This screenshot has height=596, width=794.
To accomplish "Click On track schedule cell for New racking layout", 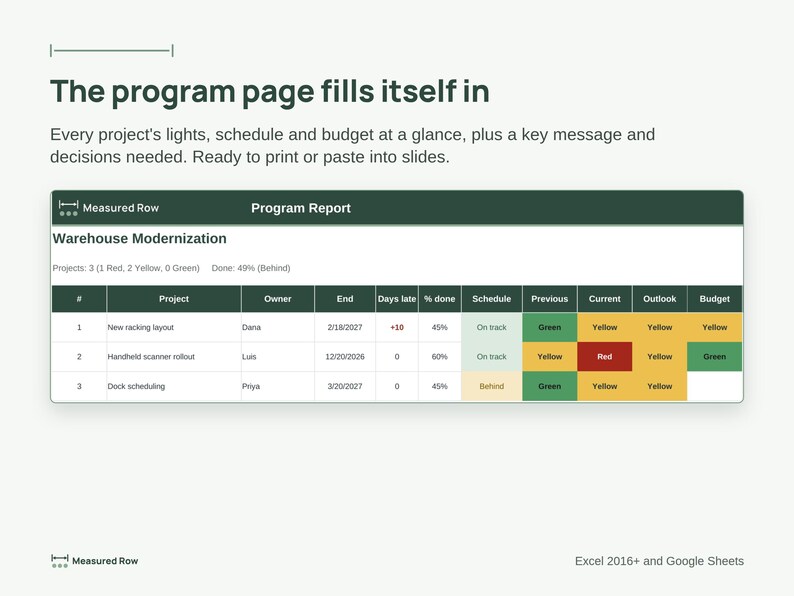I will [492, 327].
